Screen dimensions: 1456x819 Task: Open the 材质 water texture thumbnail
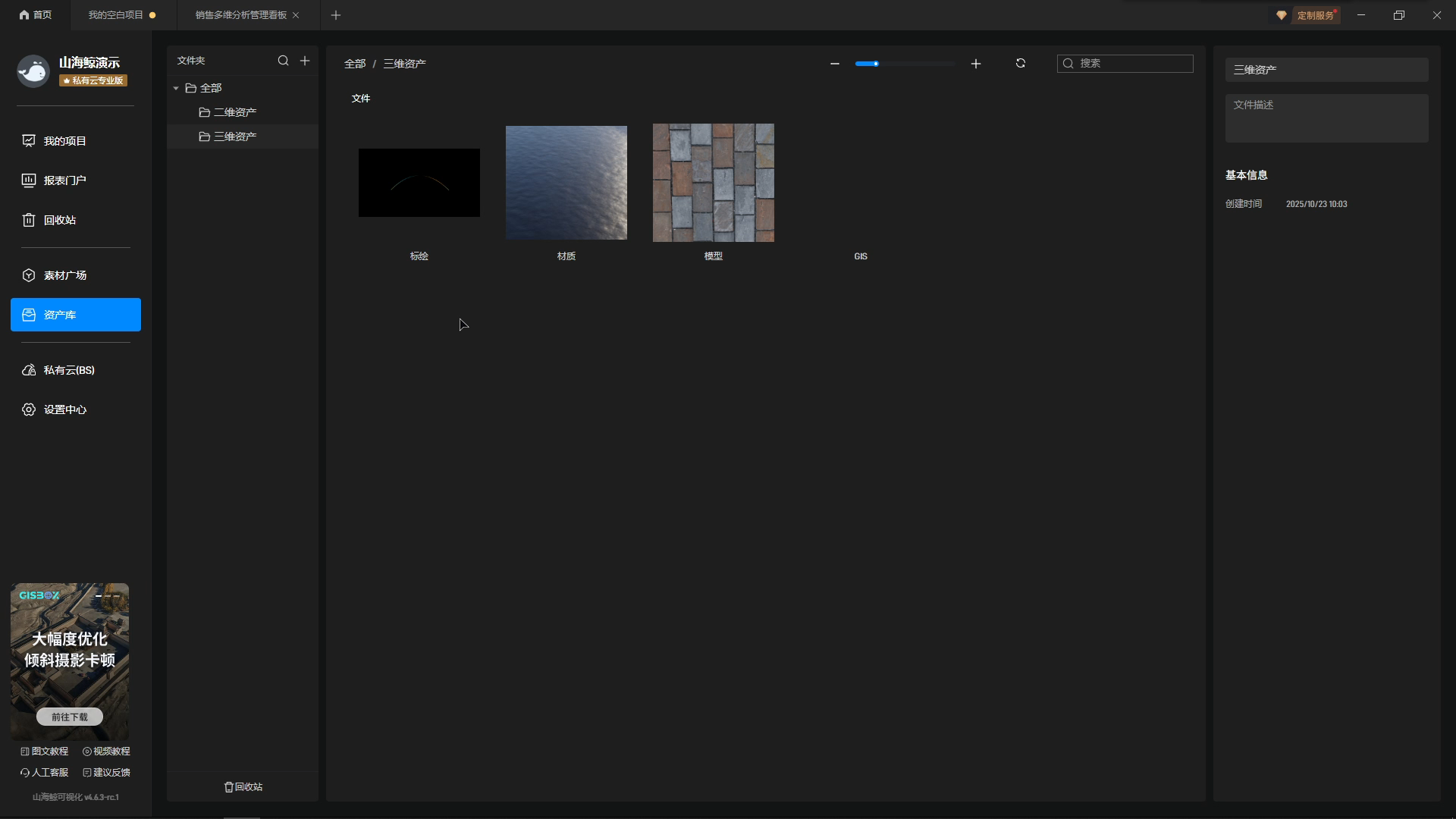pyautogui.click(x=566, y=183)
